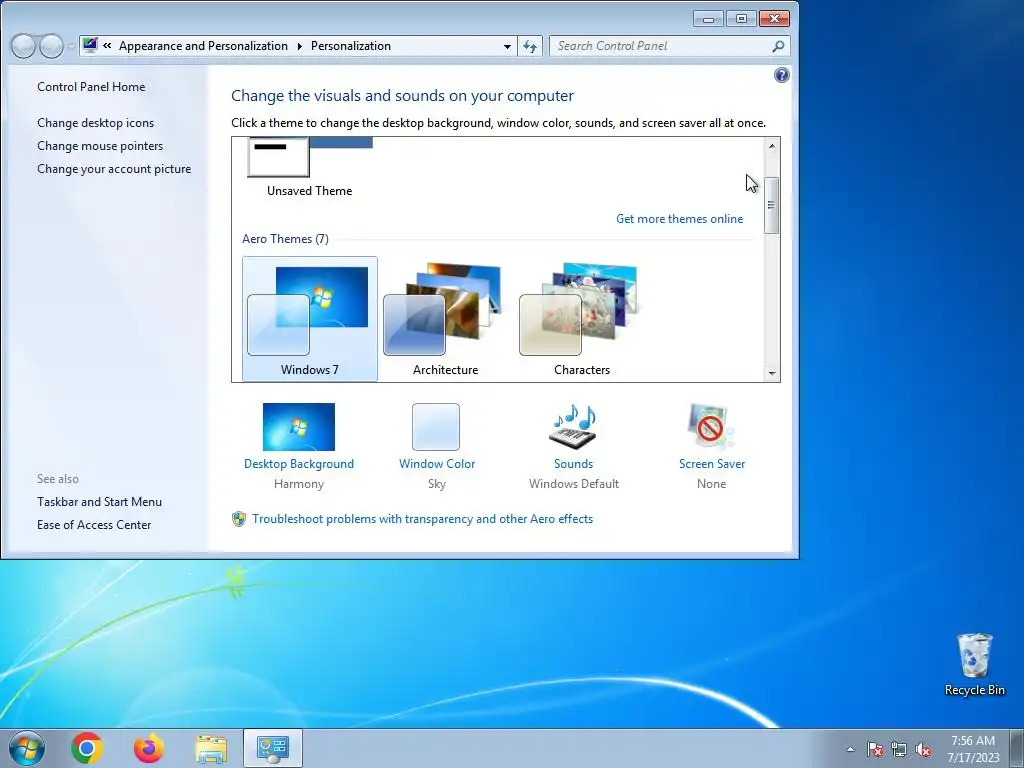The image size is (1024, 768).
Task: Click the themes list scroll up arrow
Action: [x=772, y=146]
